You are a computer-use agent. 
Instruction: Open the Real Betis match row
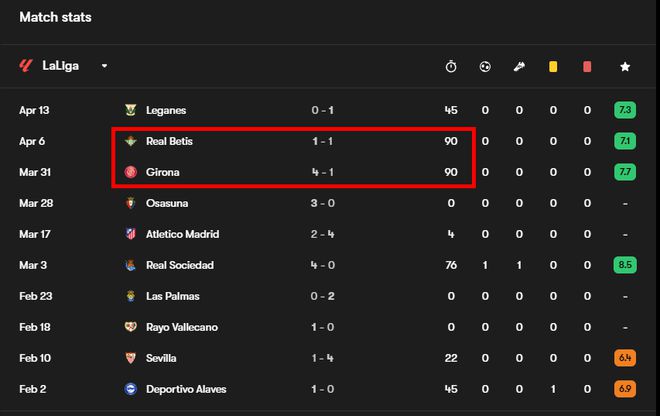[169, 141]
